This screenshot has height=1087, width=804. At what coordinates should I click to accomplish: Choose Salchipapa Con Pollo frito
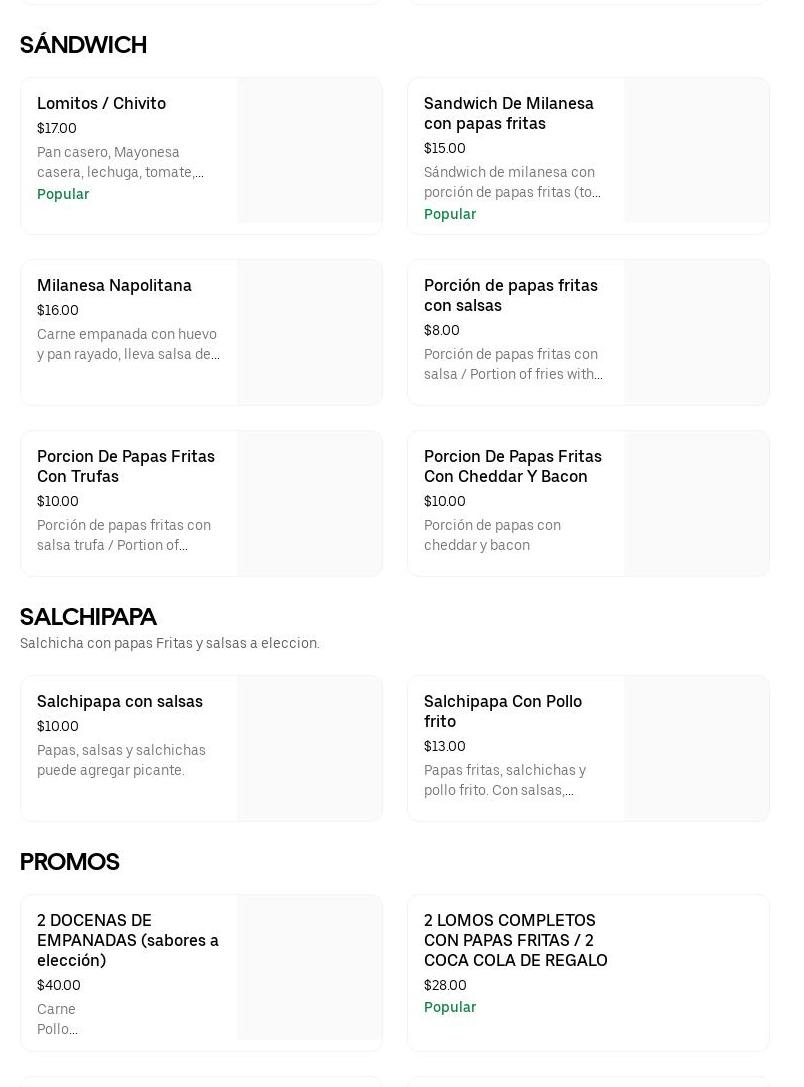click(x=502, y=711)
